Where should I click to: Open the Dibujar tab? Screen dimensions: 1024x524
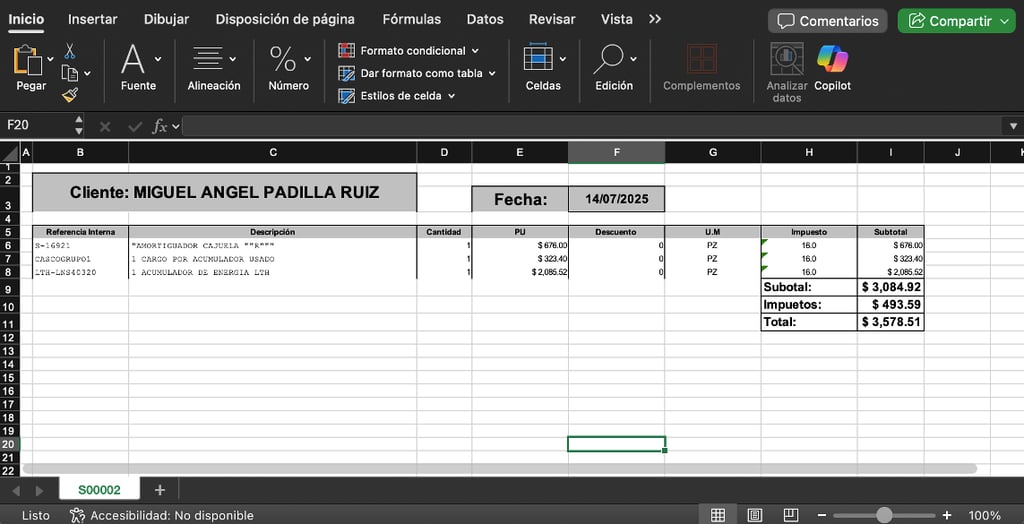[167, 19]
